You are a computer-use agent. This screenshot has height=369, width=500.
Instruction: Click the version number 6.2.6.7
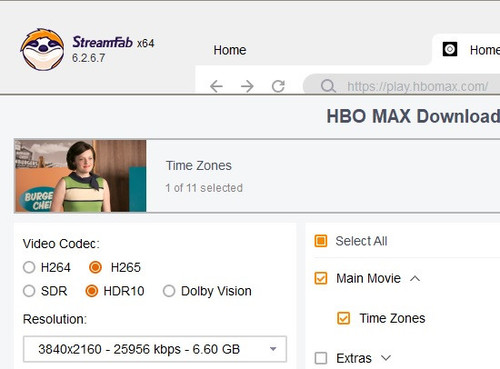(89, 58)
